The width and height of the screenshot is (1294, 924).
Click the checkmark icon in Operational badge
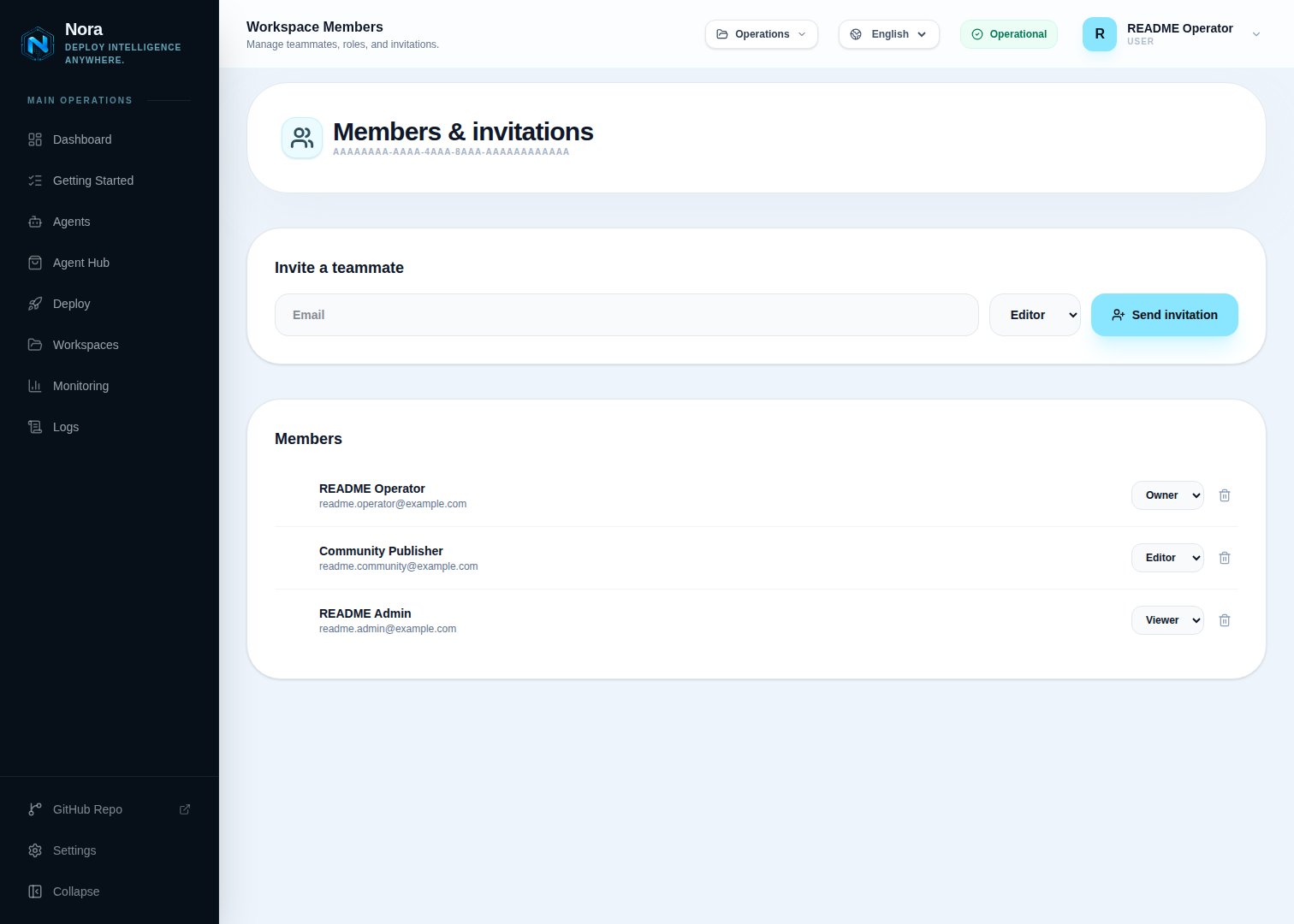pos(977,34)
